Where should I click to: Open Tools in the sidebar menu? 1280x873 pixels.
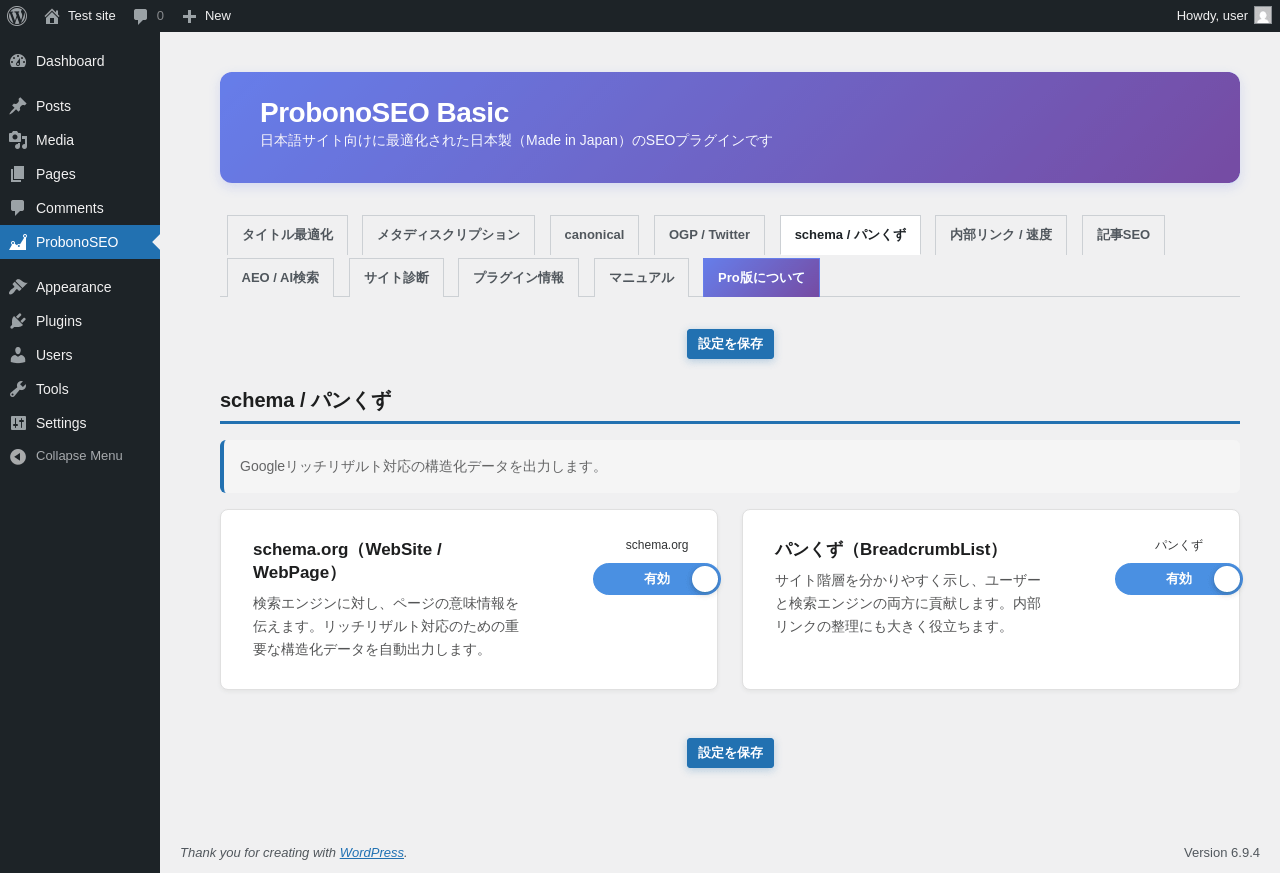tap(80, 389)
